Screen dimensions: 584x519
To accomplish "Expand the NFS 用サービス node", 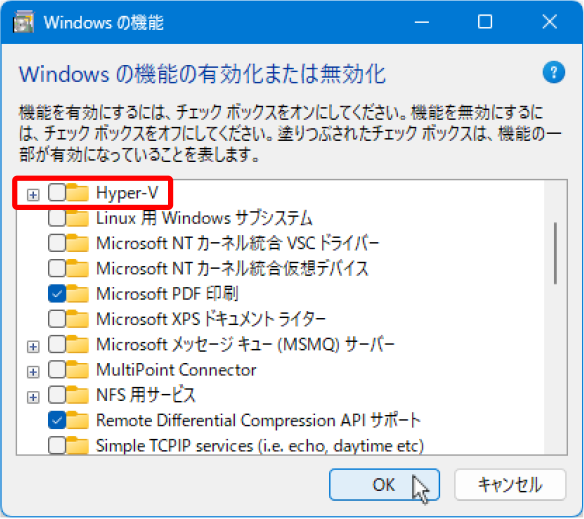I will pyautogui.click(x=33, y=397).
